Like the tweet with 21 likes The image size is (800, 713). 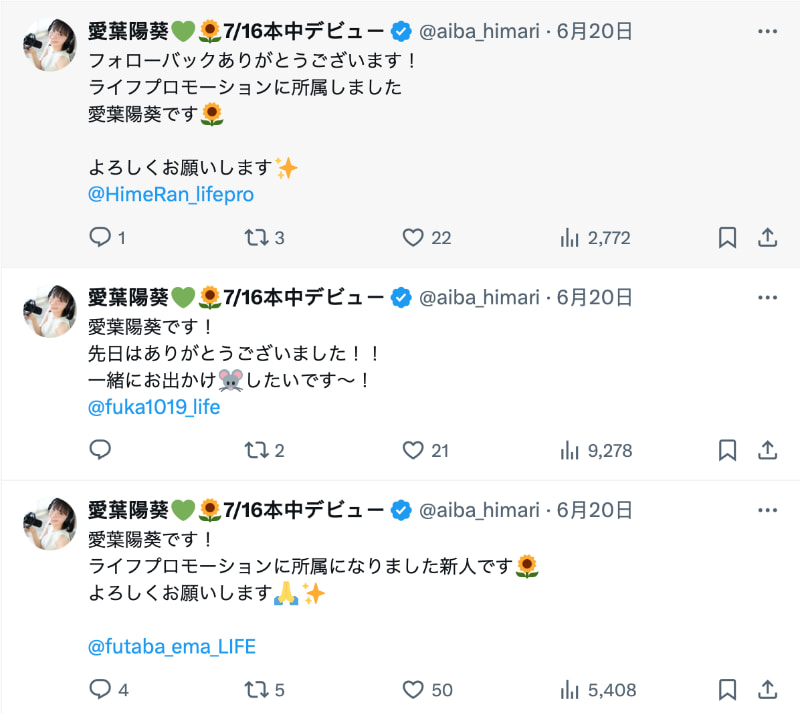412,450
